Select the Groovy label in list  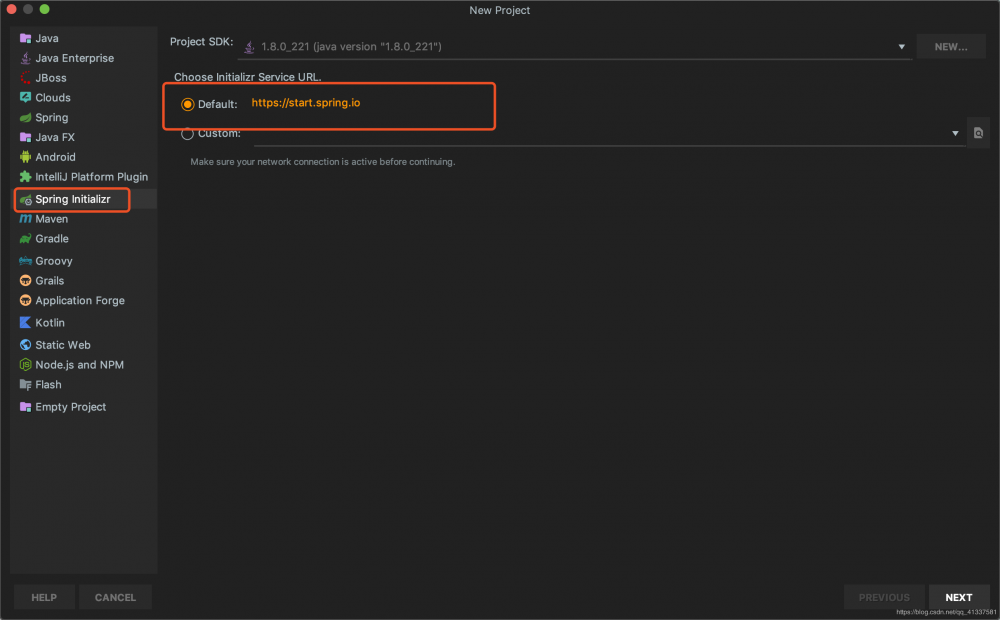click(54, 261)
